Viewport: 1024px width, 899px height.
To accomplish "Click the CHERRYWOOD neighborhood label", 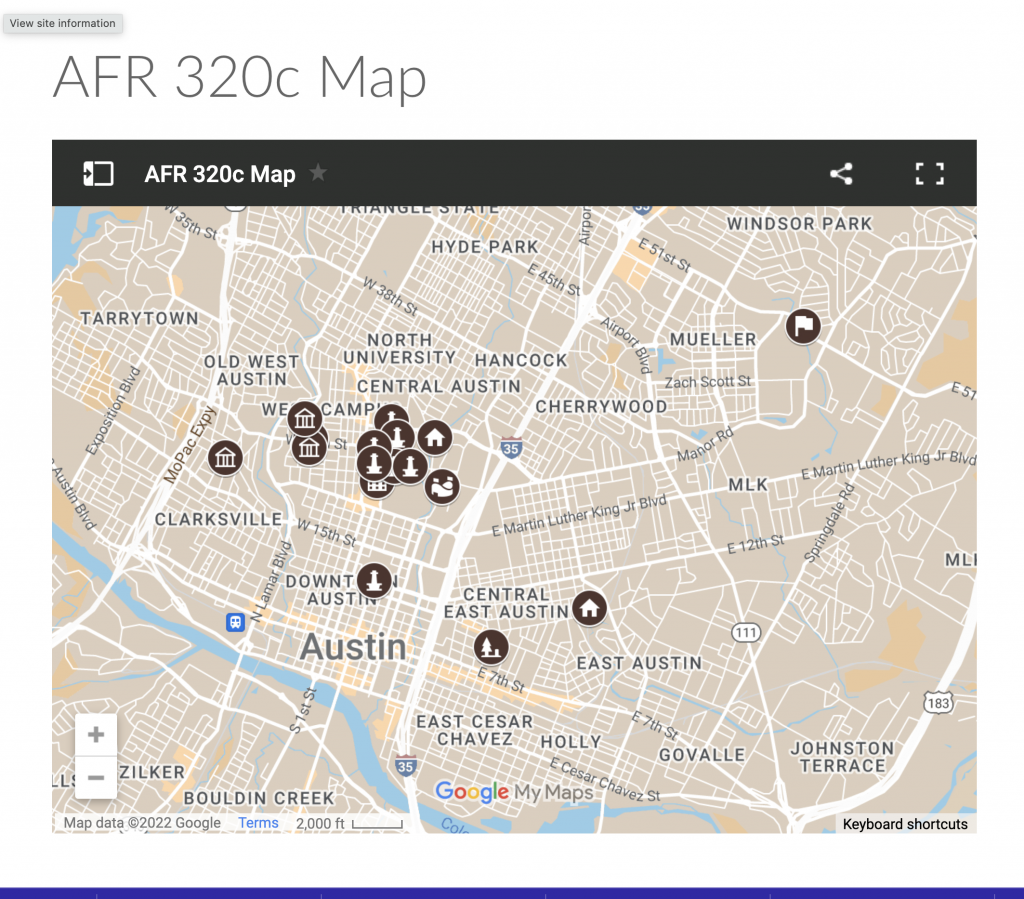I will (601, 407).
